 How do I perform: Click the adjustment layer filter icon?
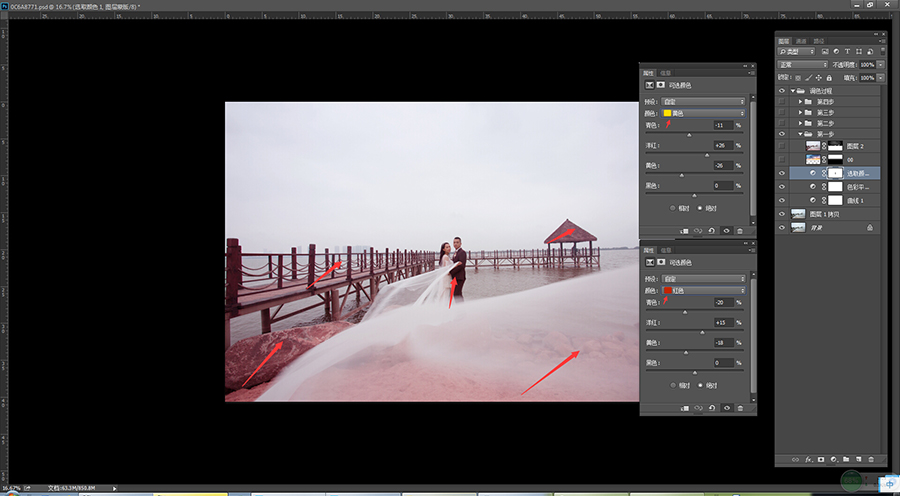point(836,52)
